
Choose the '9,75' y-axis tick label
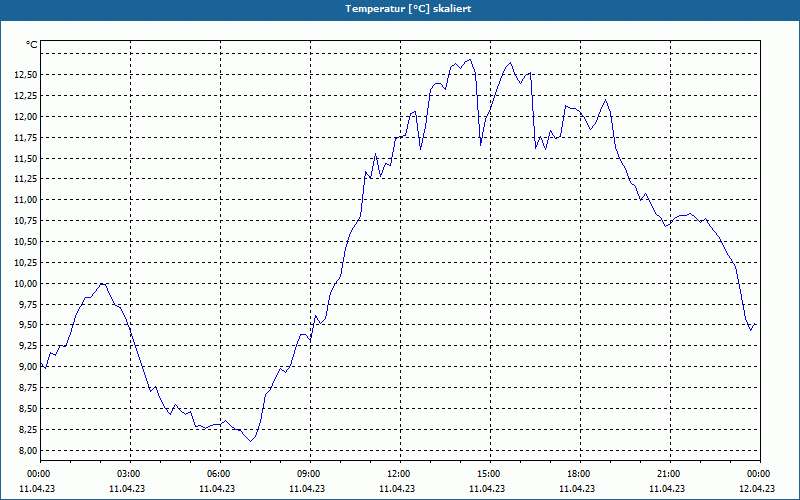coord(28,305)
